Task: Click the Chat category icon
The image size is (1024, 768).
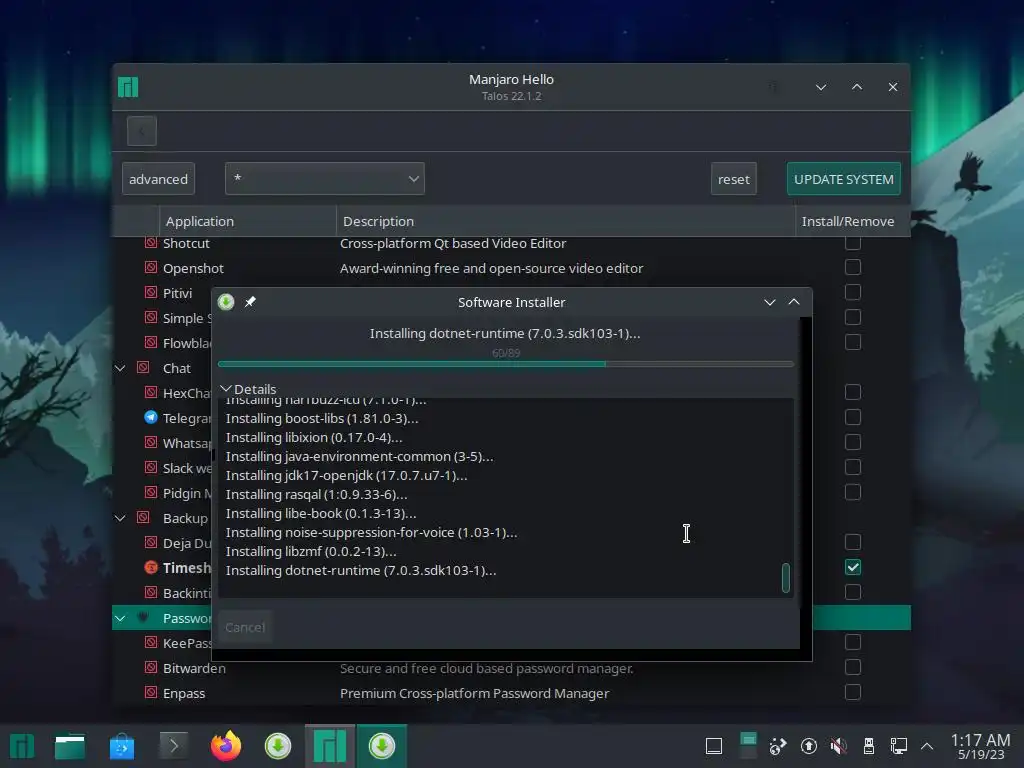Action: pyautogui.click(x=143, y=367)
